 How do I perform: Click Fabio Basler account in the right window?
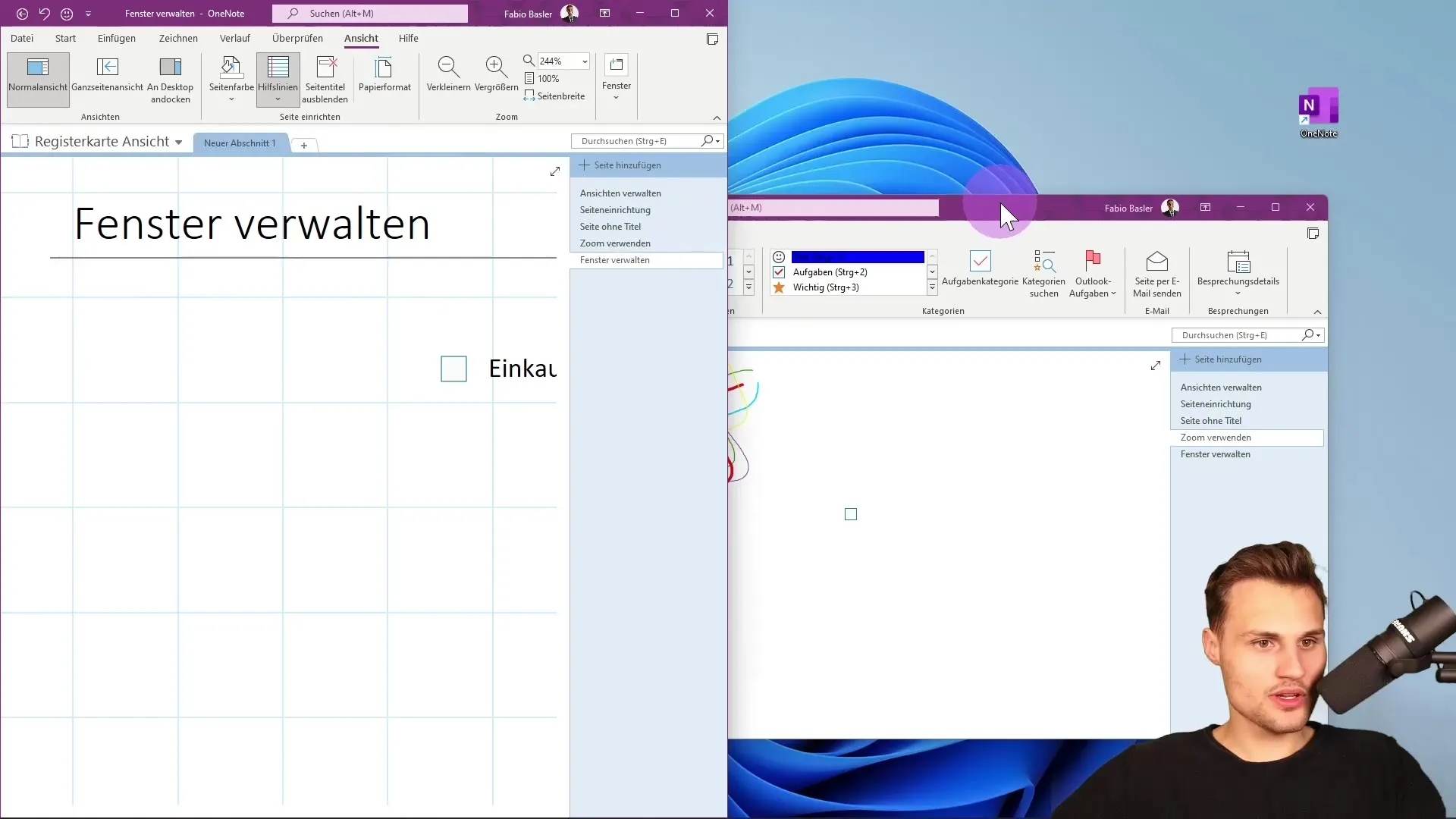click(x=1142, y=208)
